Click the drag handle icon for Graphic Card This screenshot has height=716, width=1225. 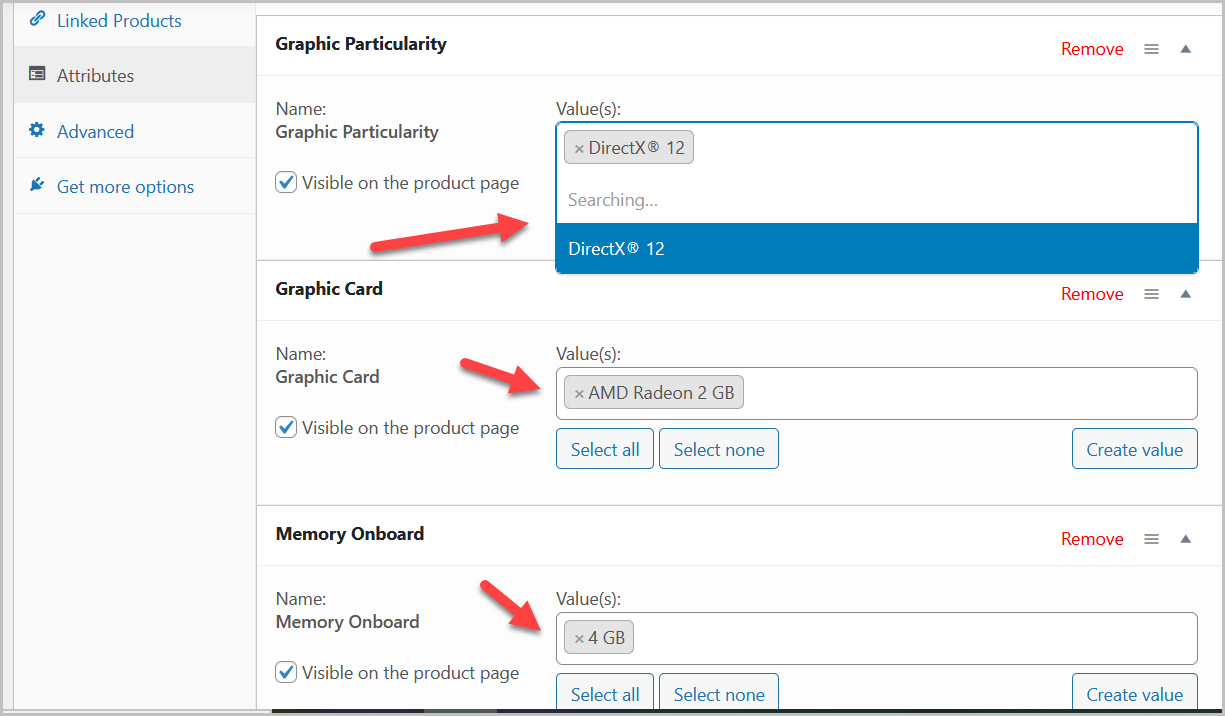click(1151, 294)
